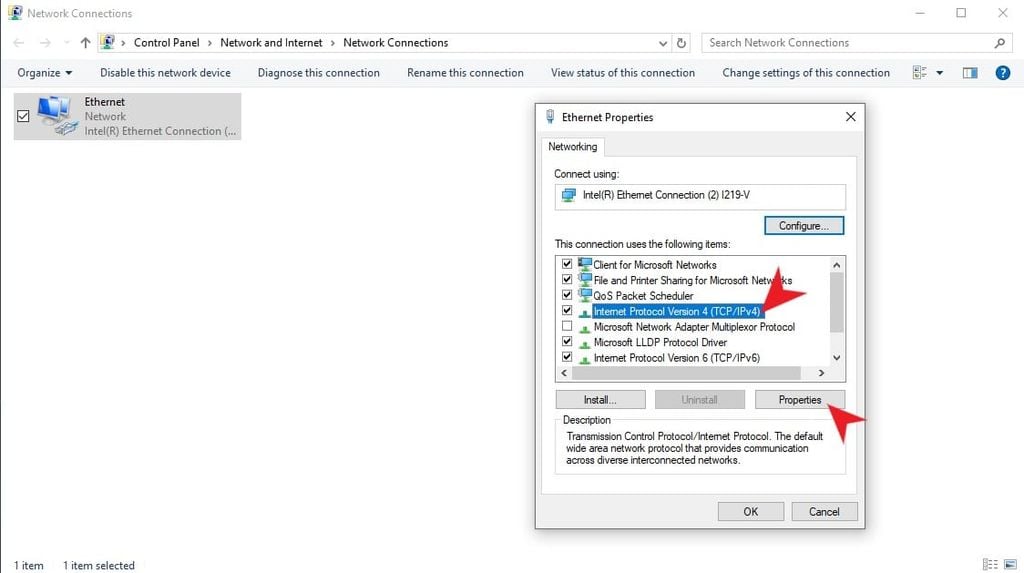Refresh the Network Connections view

pyautogui.click(x=681, y=43)
